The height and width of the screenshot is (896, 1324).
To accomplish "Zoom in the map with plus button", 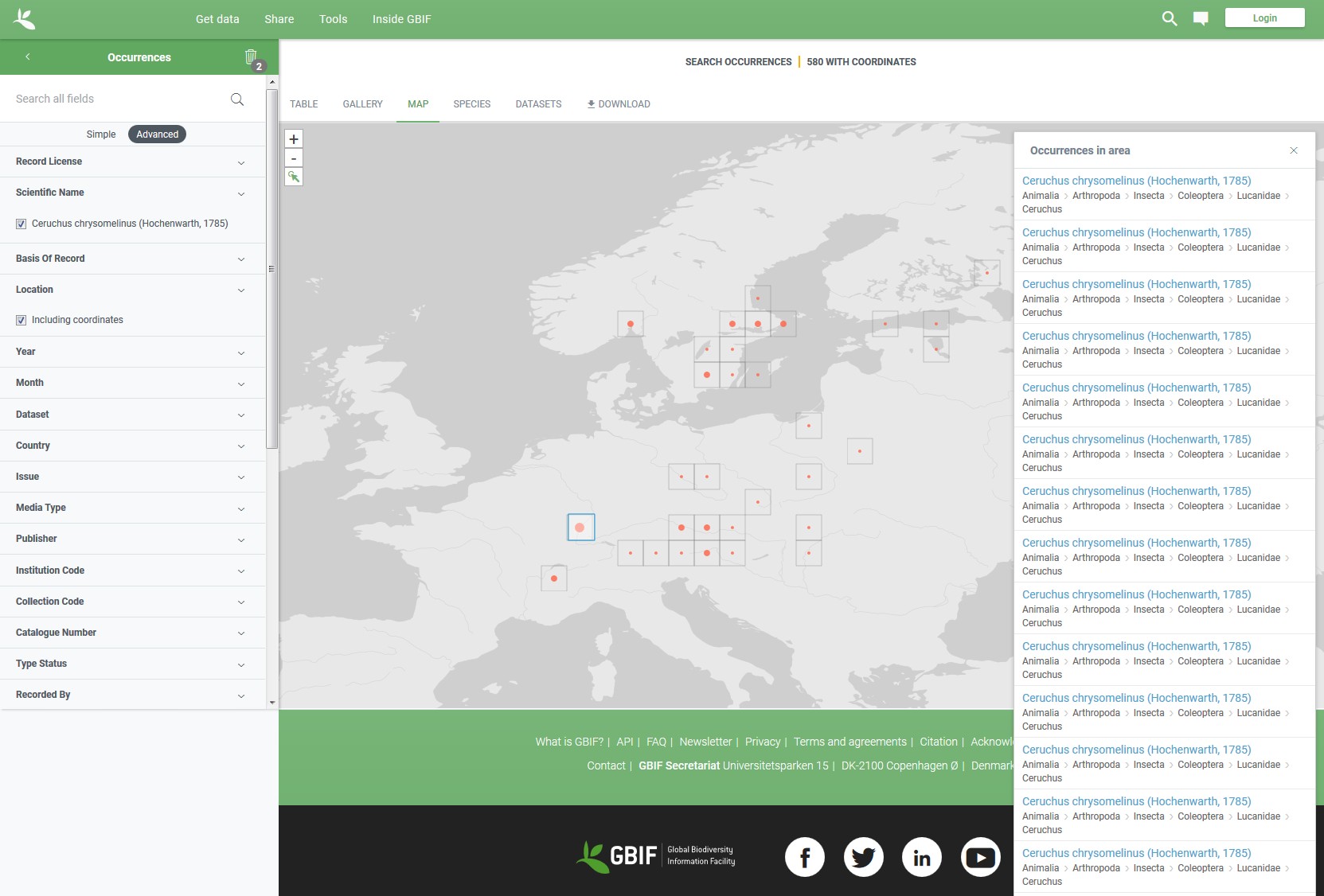I will pos(294,138).
